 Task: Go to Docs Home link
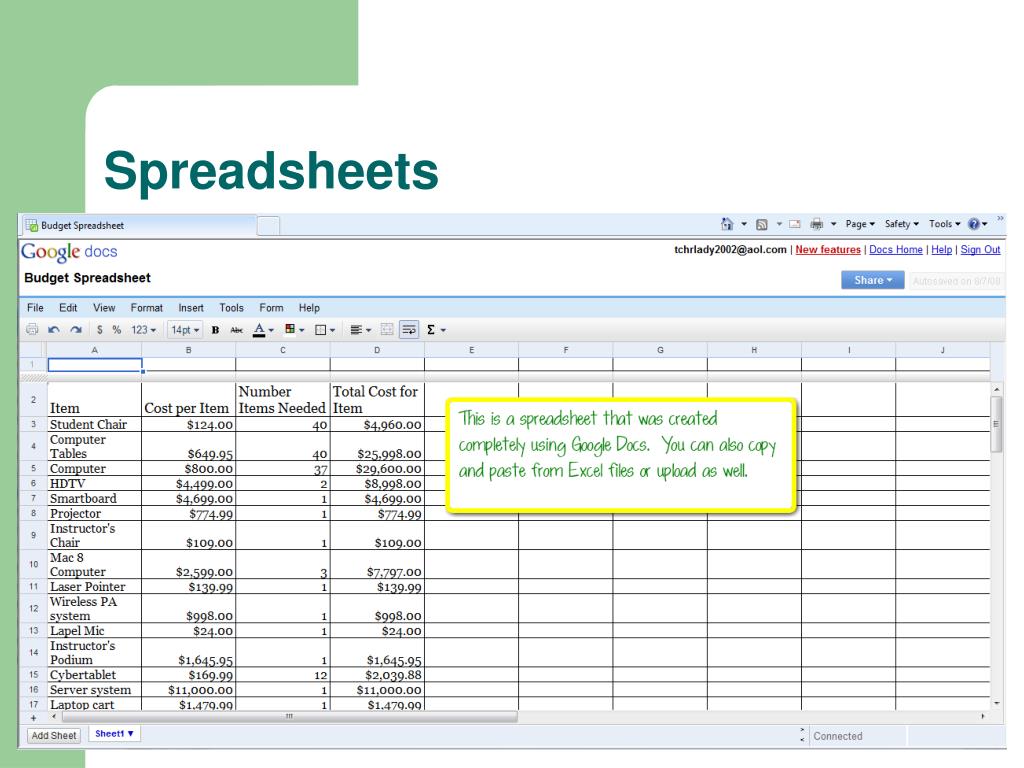(x=895, y=249)
